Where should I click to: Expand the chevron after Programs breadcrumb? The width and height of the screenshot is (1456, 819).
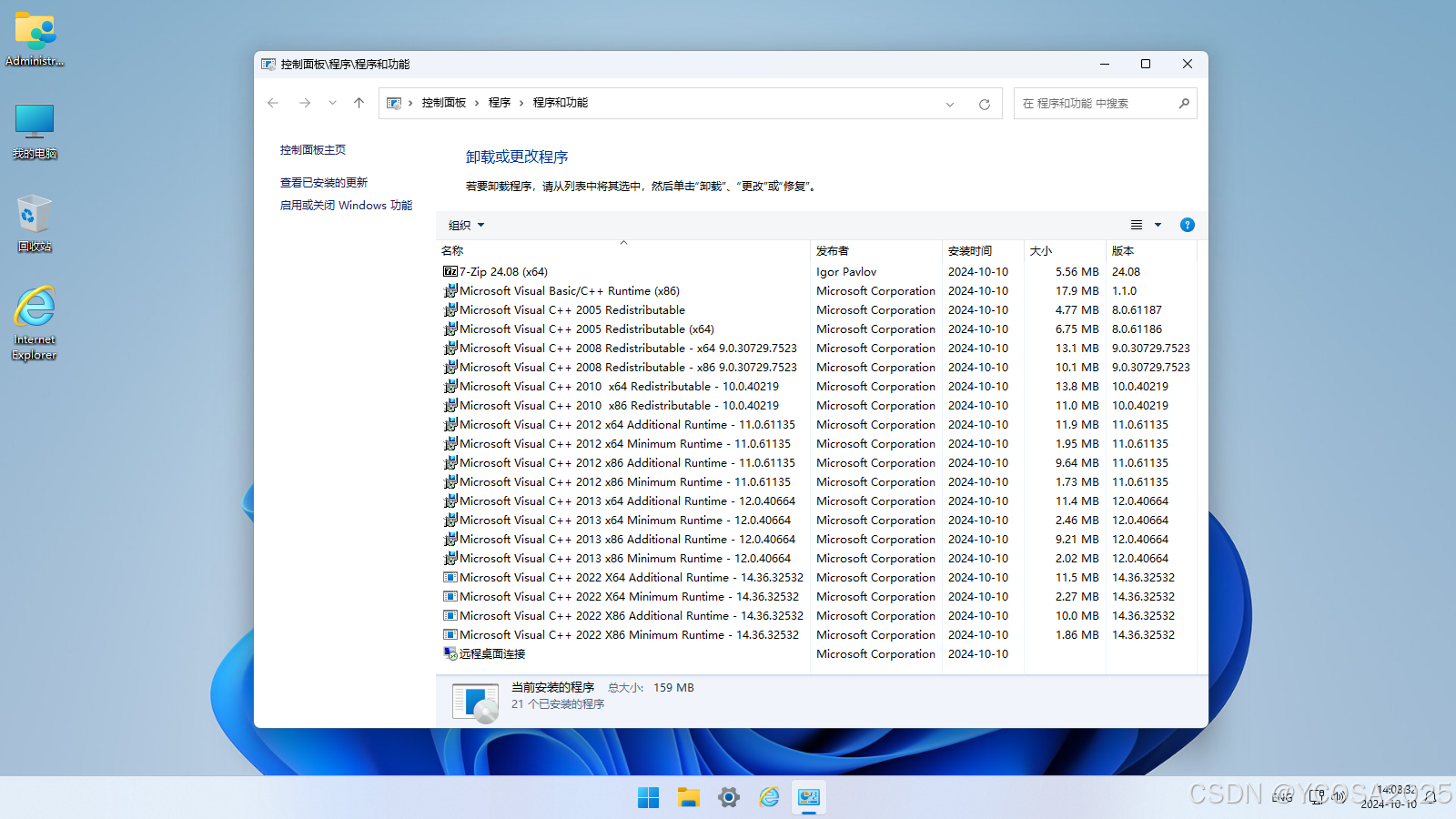click(521, 103)
